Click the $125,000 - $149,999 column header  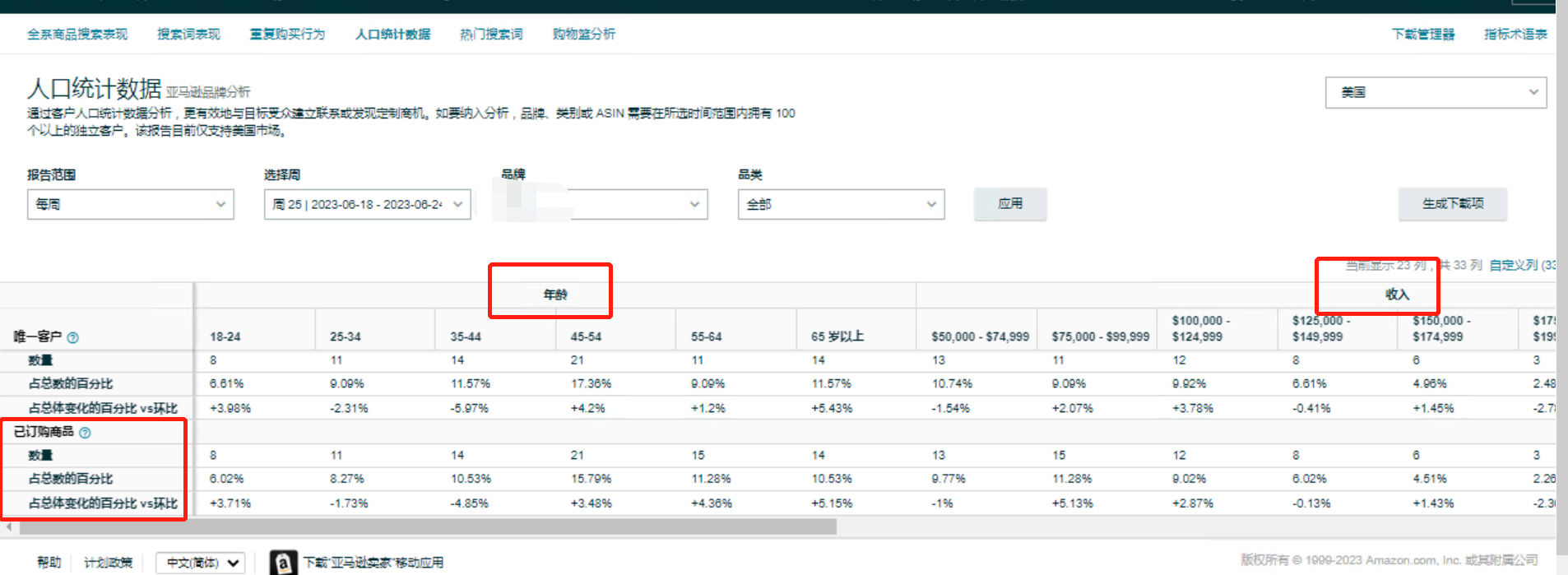(x=1321, y=329)
